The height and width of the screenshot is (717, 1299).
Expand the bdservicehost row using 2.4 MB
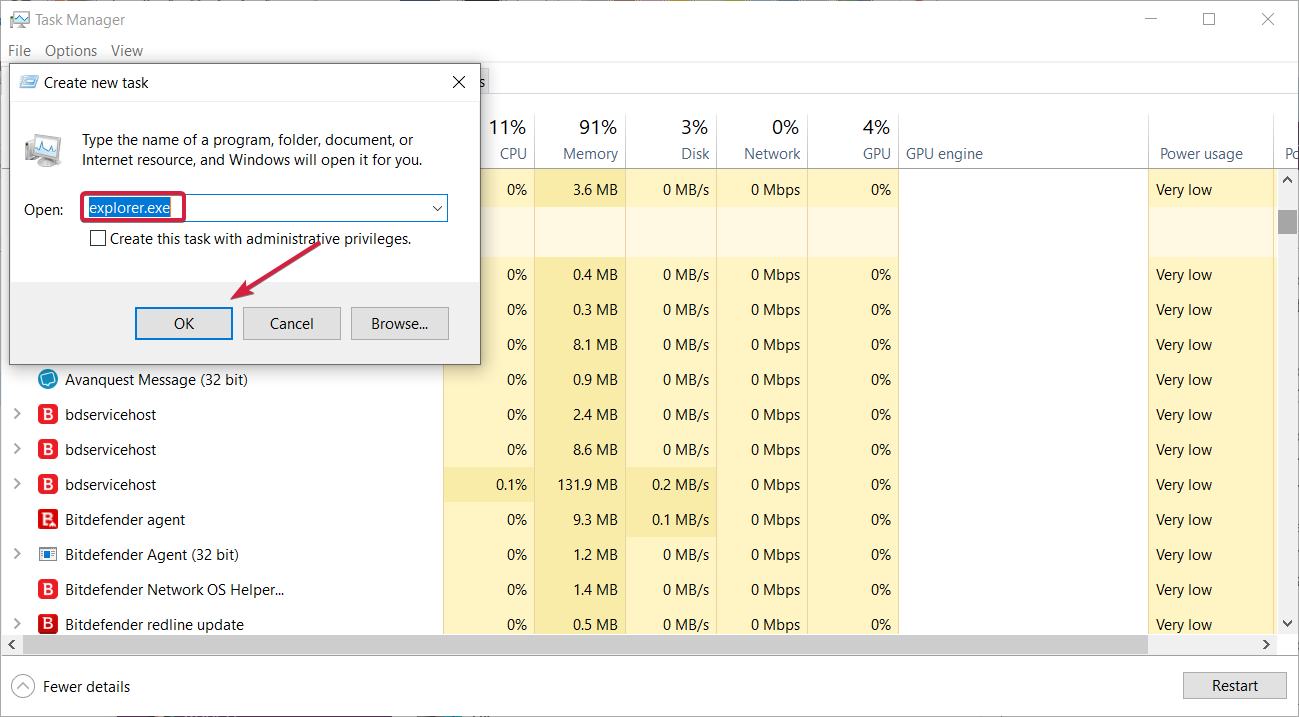(x=17, y=414)
